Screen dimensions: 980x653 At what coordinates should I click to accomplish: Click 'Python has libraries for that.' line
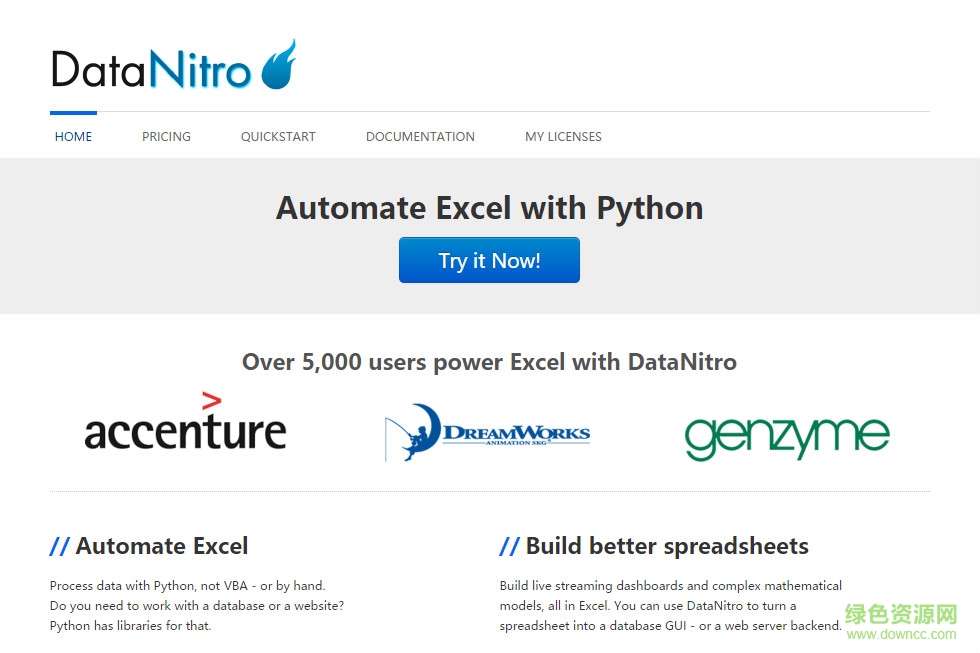(131, 626)
